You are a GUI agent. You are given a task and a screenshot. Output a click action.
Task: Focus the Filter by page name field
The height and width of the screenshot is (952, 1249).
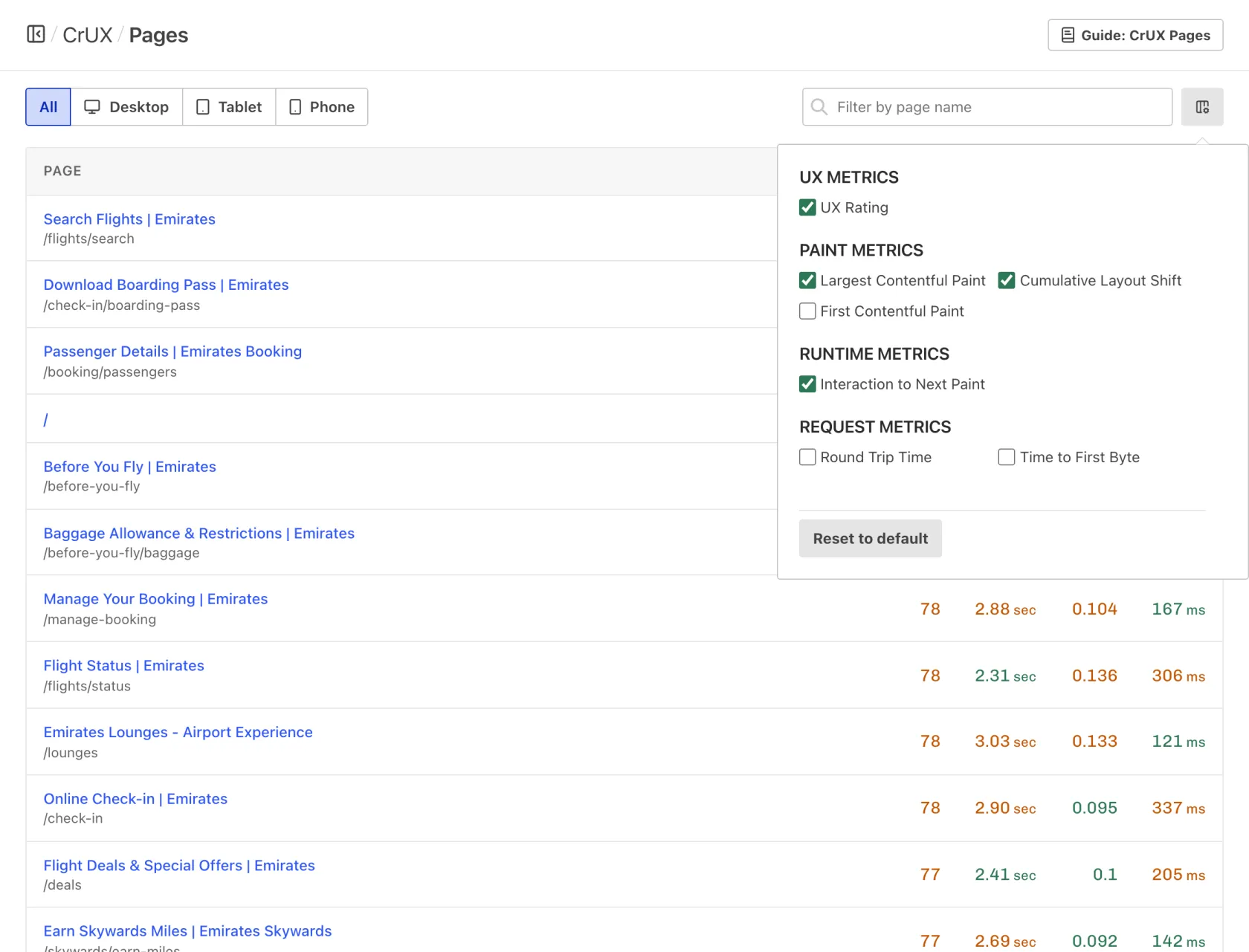987,107
